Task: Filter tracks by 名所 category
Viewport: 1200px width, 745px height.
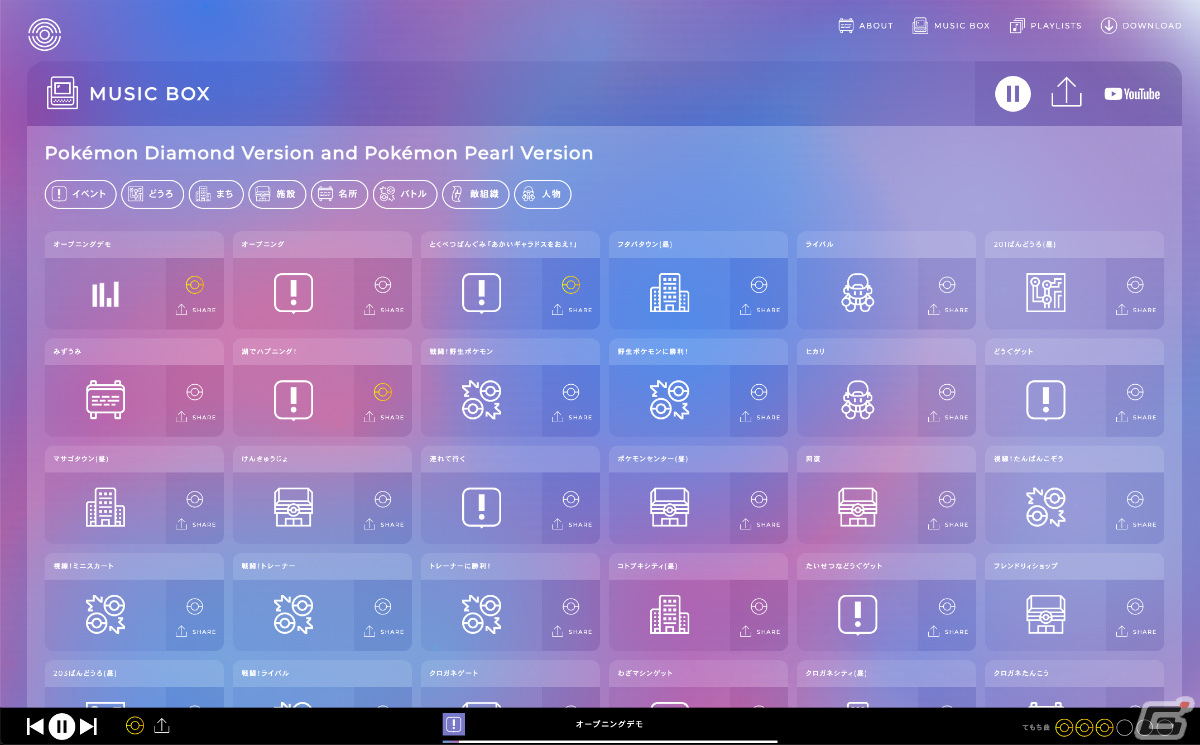Action: 340,194
